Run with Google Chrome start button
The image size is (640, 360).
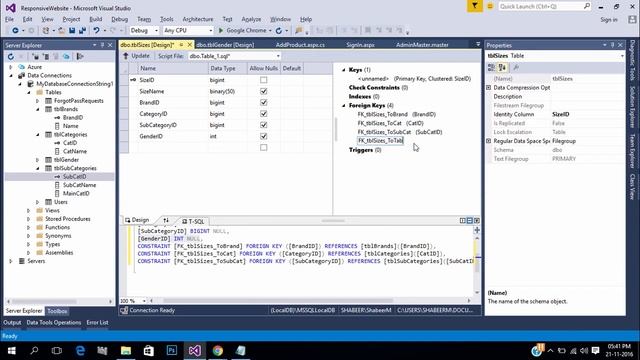point(245,31)
